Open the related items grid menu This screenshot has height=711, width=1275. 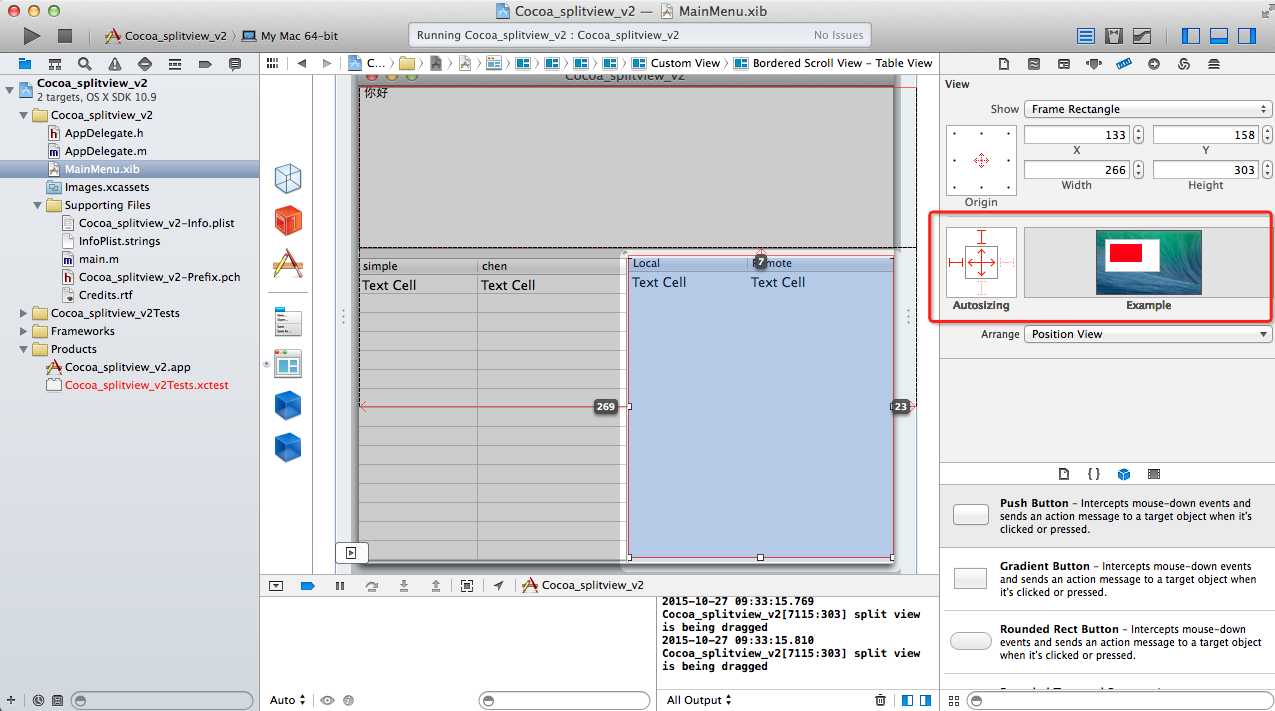coord(271,63)
